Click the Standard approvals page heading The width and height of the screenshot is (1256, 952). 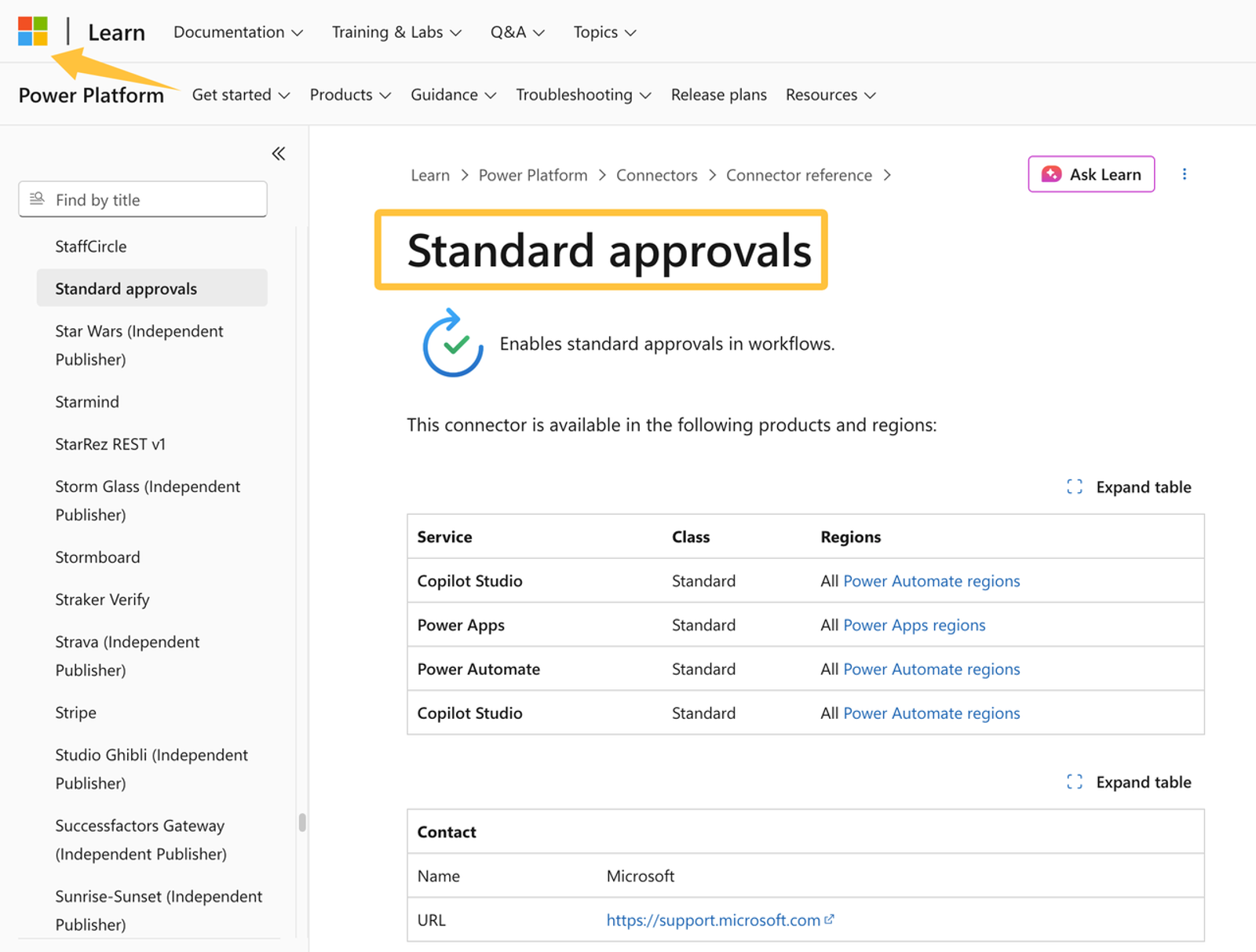tap(609, 250)
